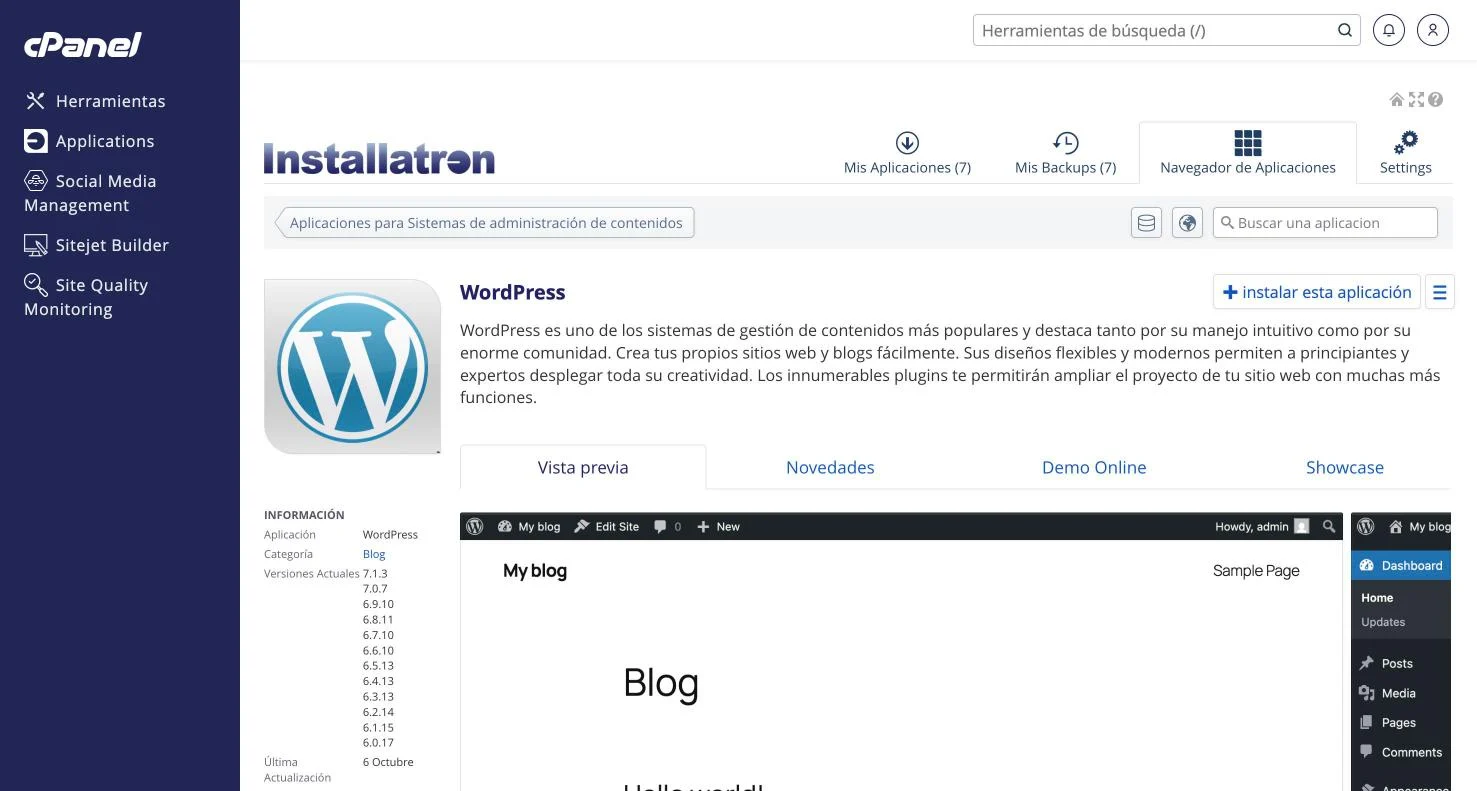Click the Installatron home icon
This screenshot has width=1477, height=791.
pyautogui.click(x=1397, y=99)
